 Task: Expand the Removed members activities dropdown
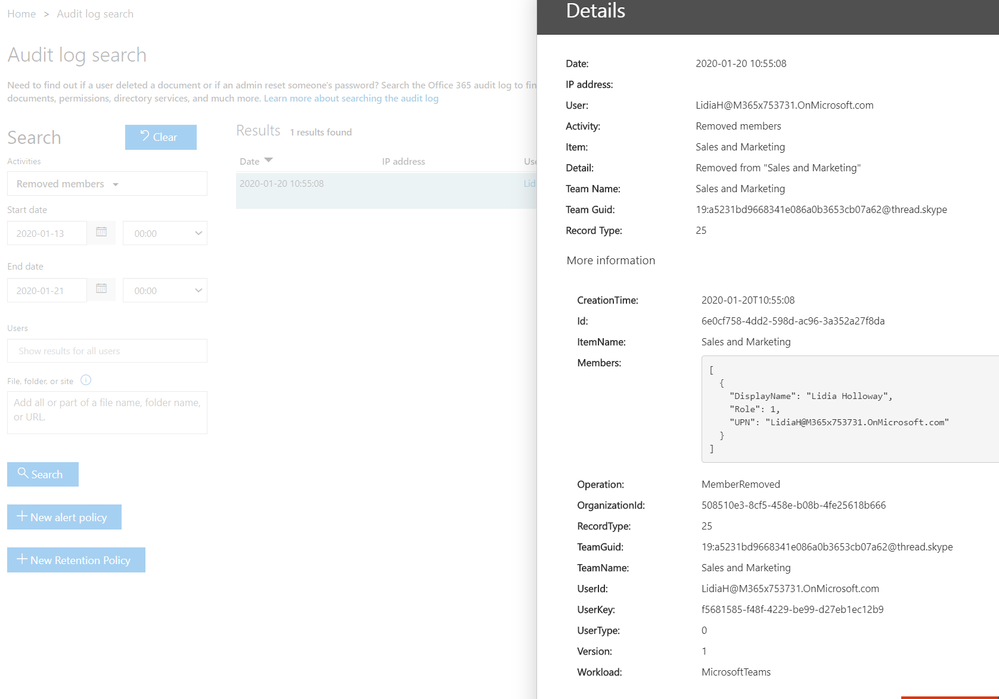coord(107,184)
